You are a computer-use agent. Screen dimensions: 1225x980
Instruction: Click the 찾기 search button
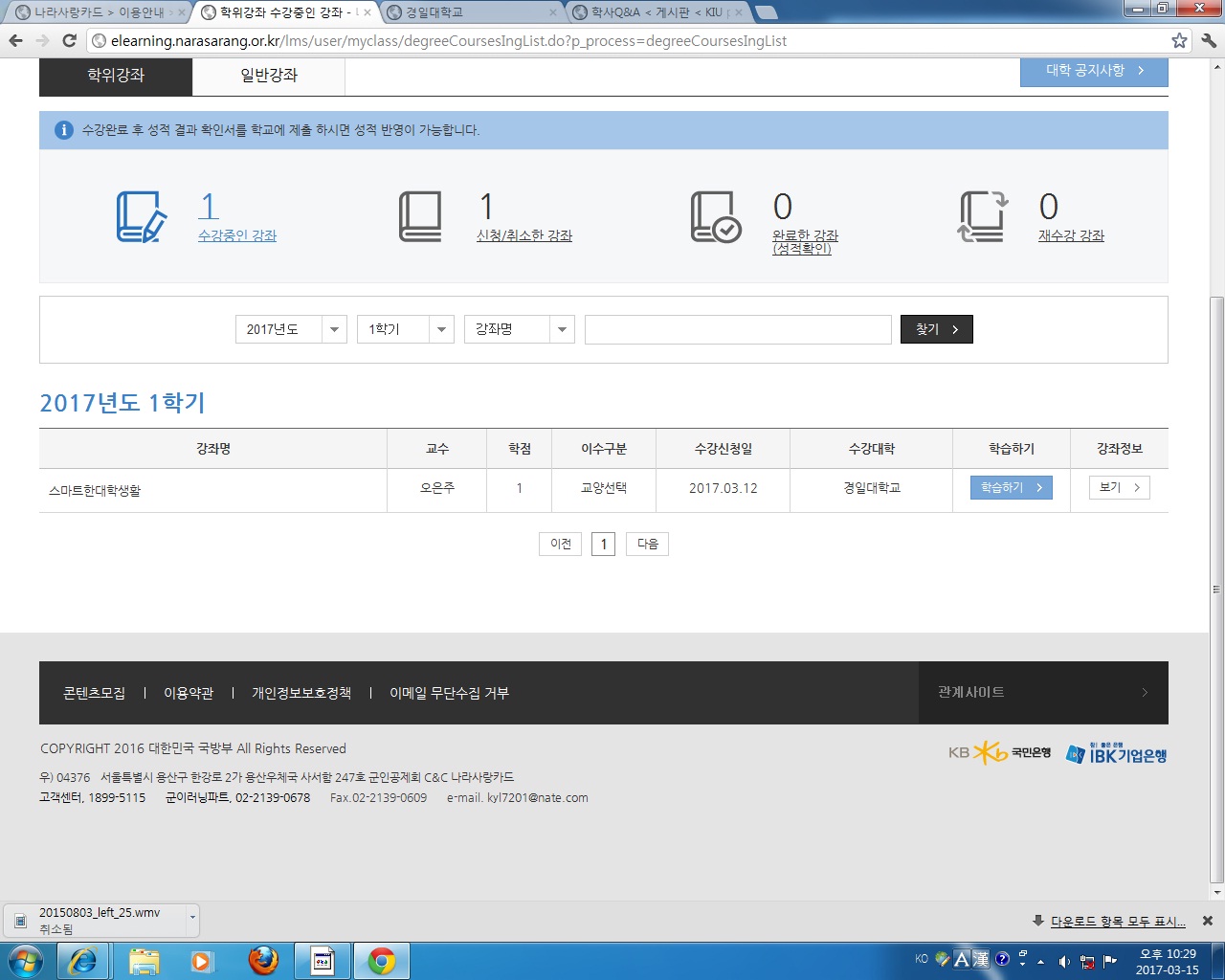[x=937, y=329]
